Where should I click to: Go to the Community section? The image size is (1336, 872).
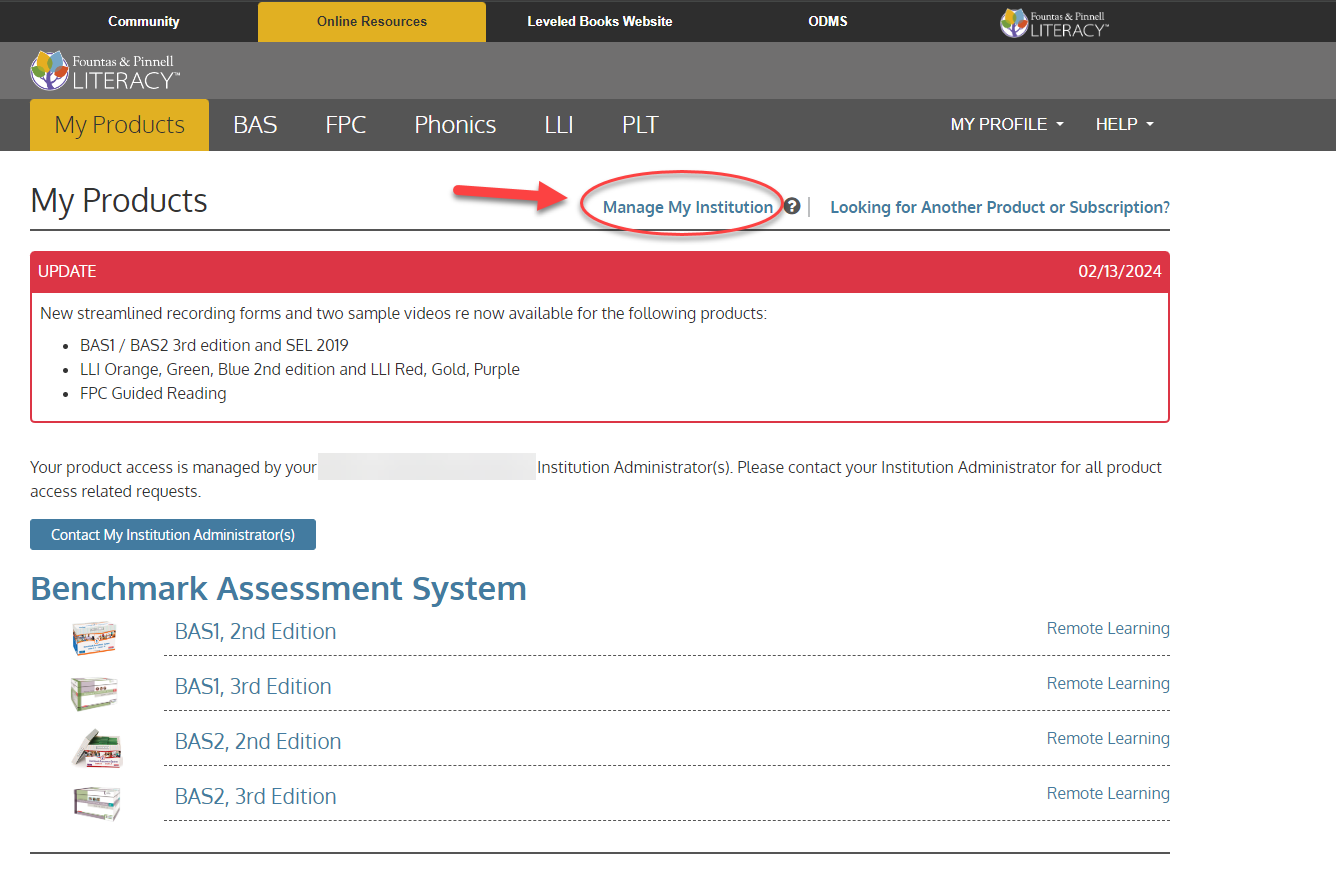point(143,21)
